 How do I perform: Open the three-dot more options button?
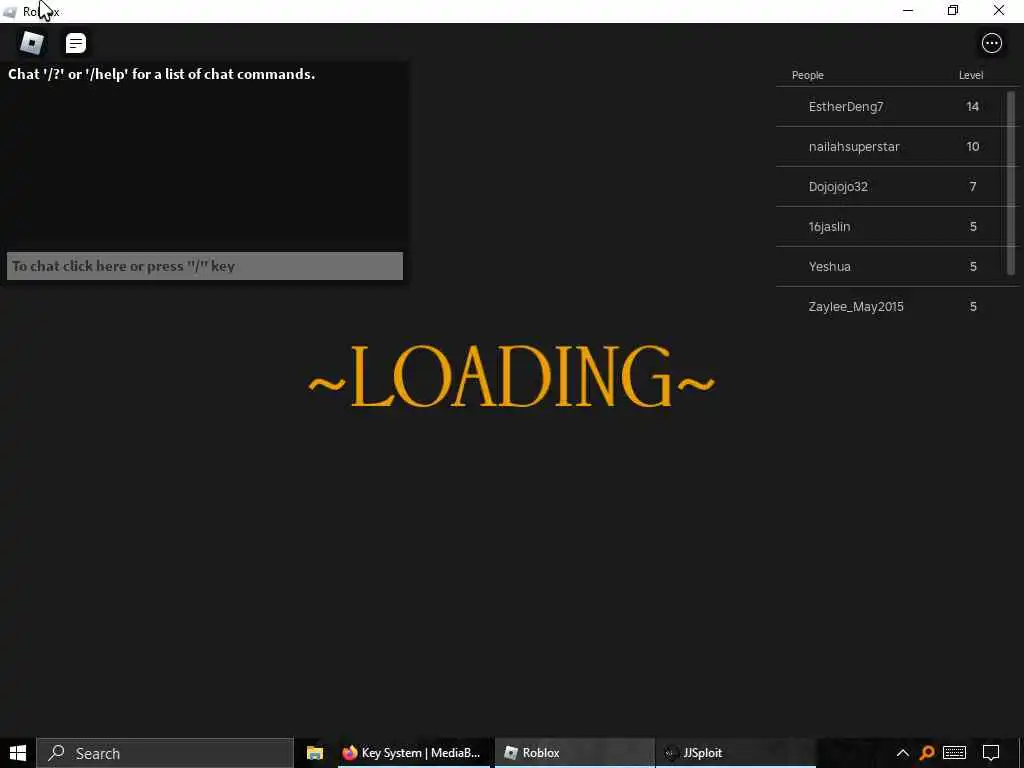(991, 43)
